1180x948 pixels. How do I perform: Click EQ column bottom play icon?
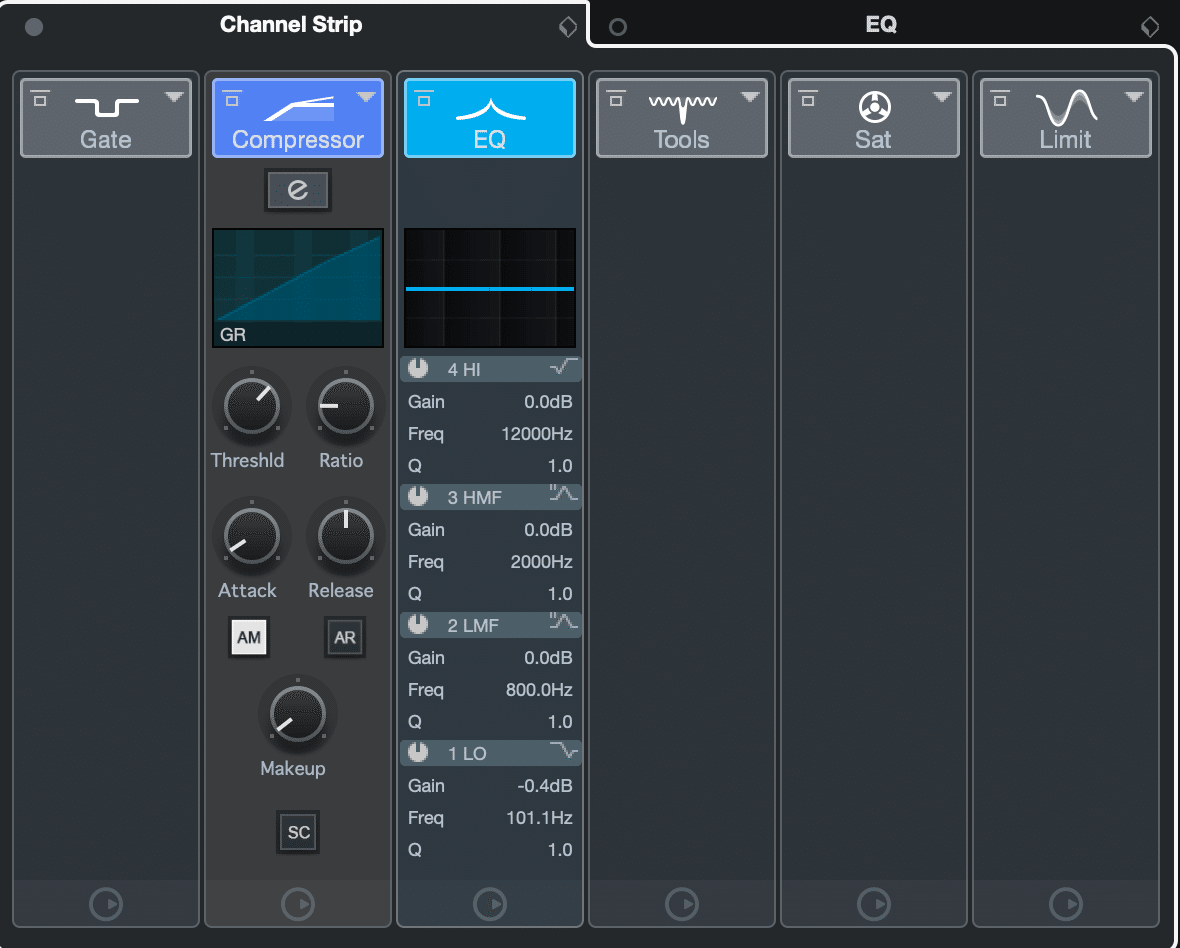490,904
